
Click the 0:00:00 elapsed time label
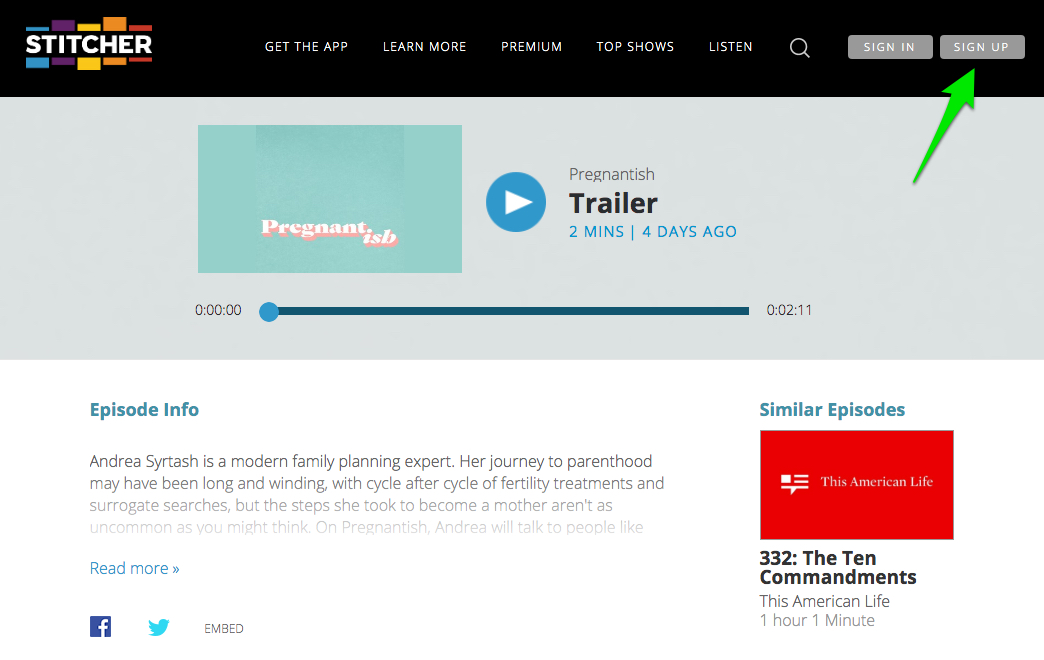point(218,310)
